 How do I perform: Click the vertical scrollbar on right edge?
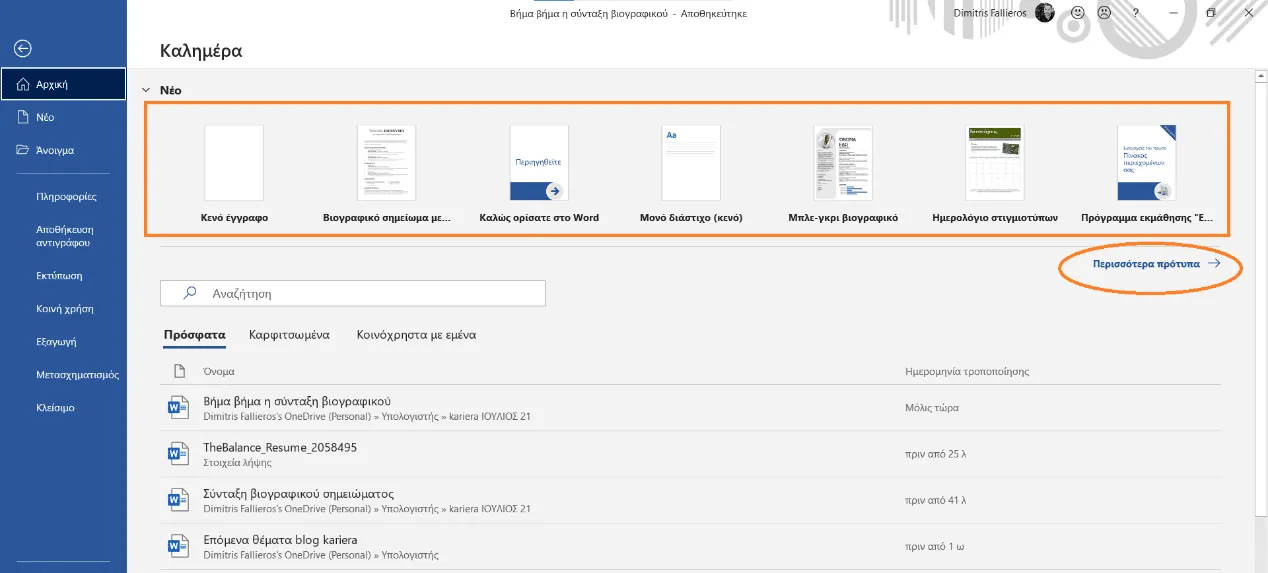[1260, 300]
